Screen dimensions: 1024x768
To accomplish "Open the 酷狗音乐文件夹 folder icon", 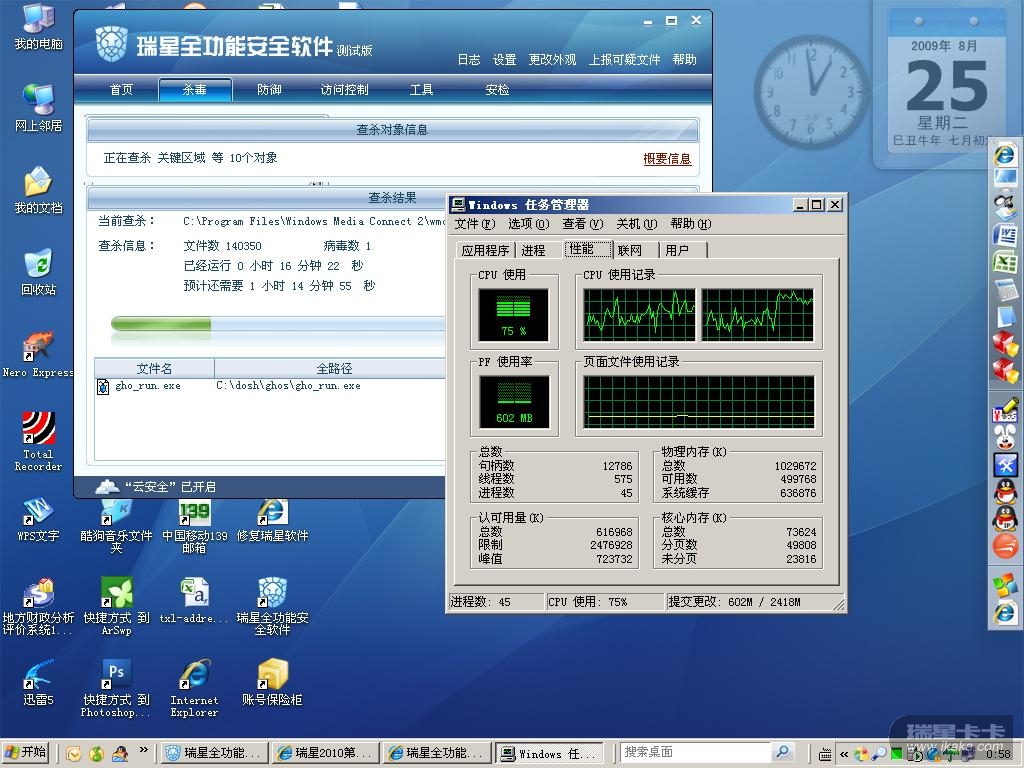I will 116,524.
